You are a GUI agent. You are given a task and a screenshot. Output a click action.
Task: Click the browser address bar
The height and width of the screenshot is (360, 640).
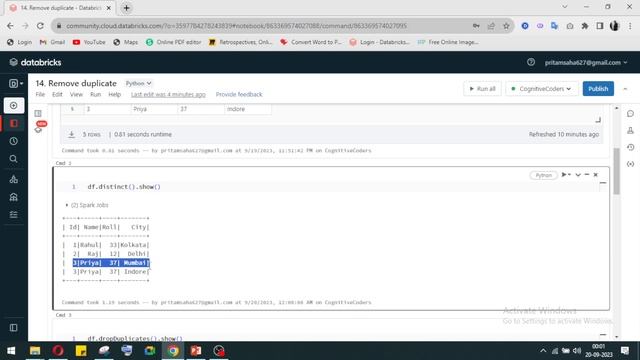click(261, 26)
